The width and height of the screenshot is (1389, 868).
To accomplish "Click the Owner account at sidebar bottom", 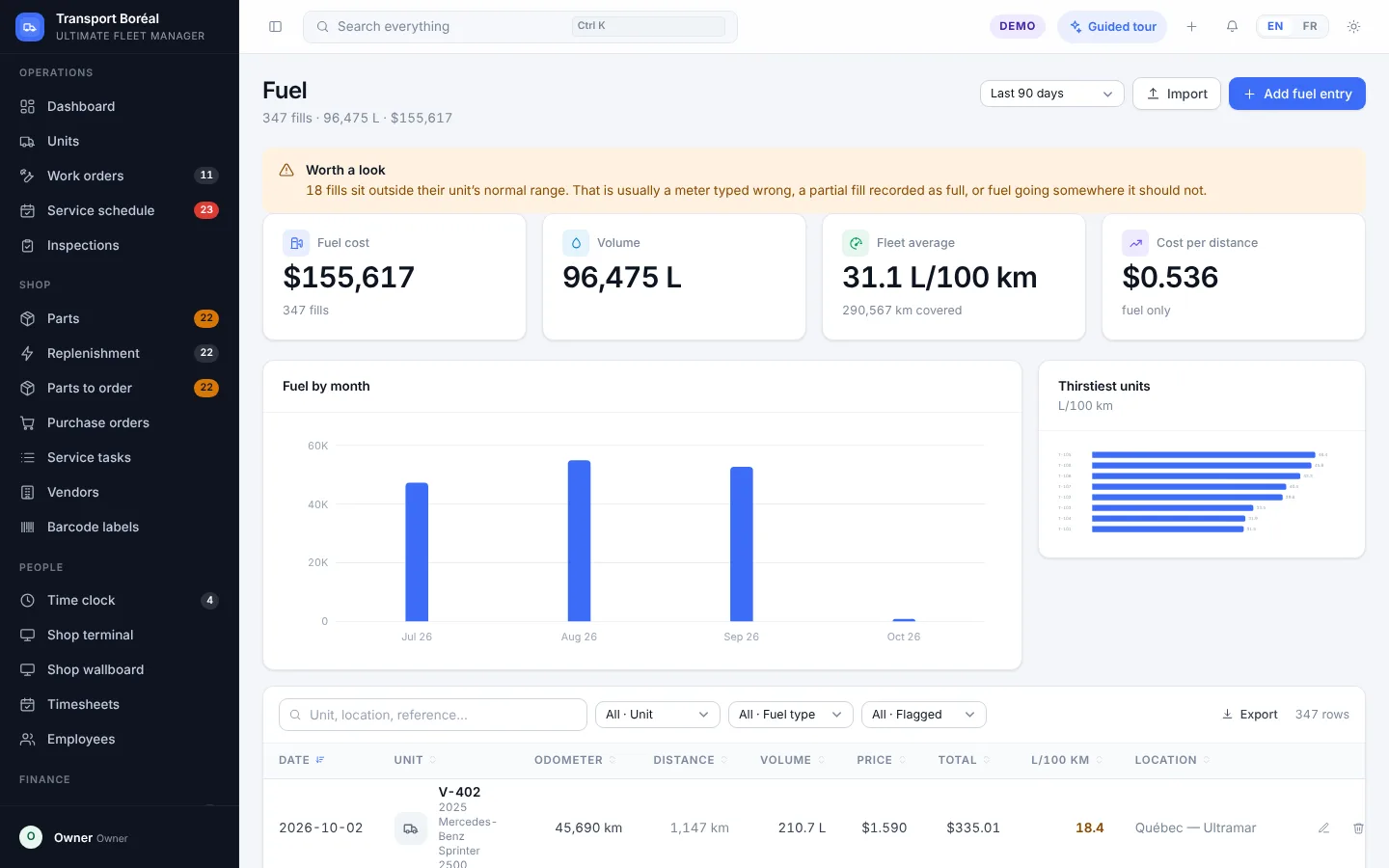I will point(119,837).
